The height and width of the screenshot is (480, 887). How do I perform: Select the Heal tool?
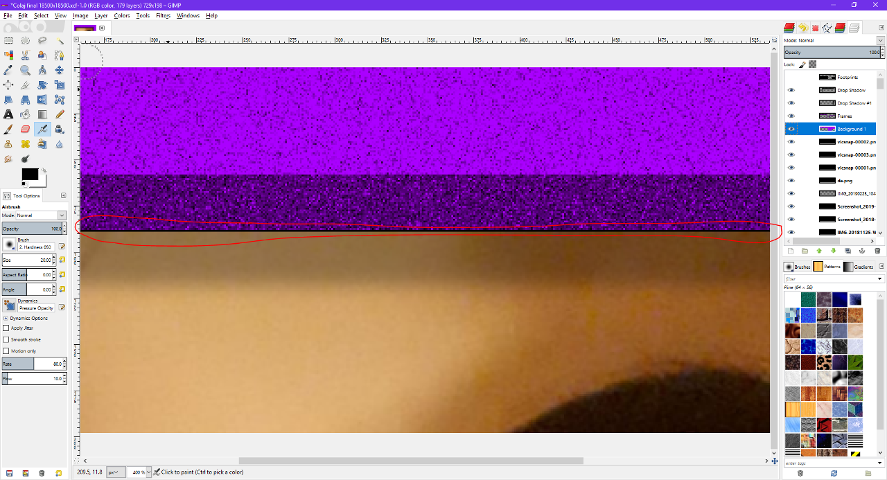point(25,144)
